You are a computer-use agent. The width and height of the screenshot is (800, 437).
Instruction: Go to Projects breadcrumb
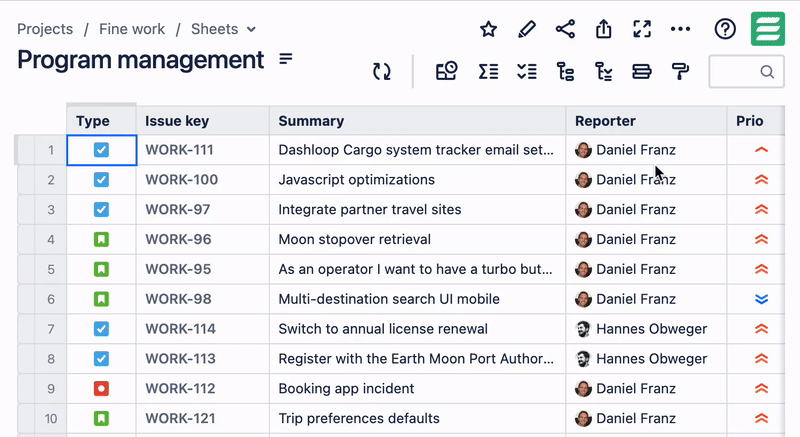(45, 29)
